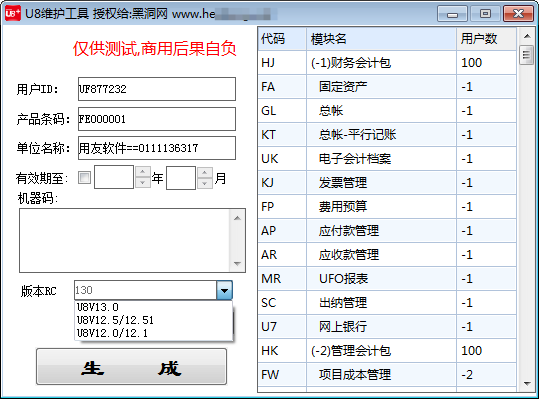
Task: Click the month field before 月
Action: click(181, 178)
